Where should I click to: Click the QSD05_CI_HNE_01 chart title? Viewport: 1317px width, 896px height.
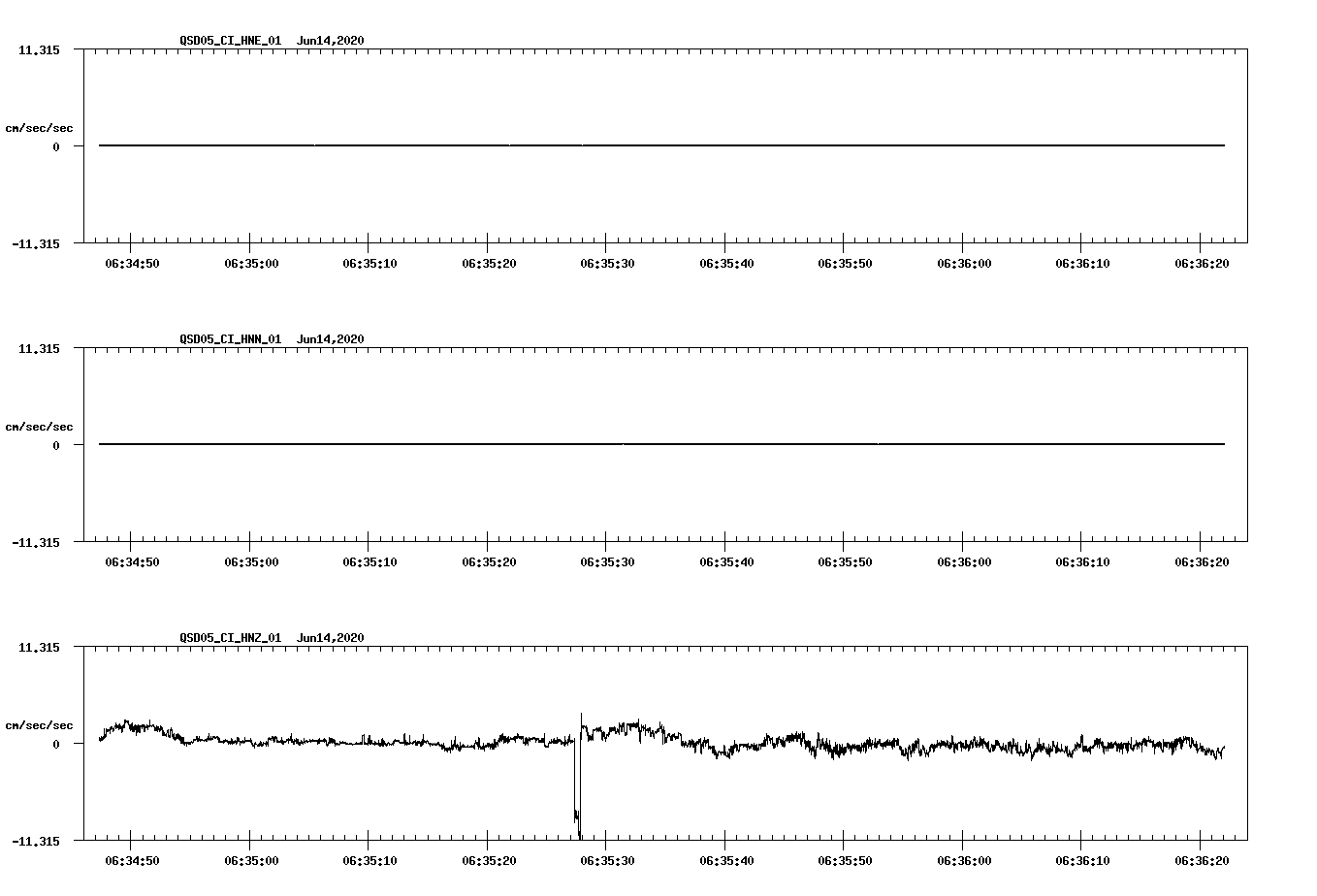(x=272, y=41)
